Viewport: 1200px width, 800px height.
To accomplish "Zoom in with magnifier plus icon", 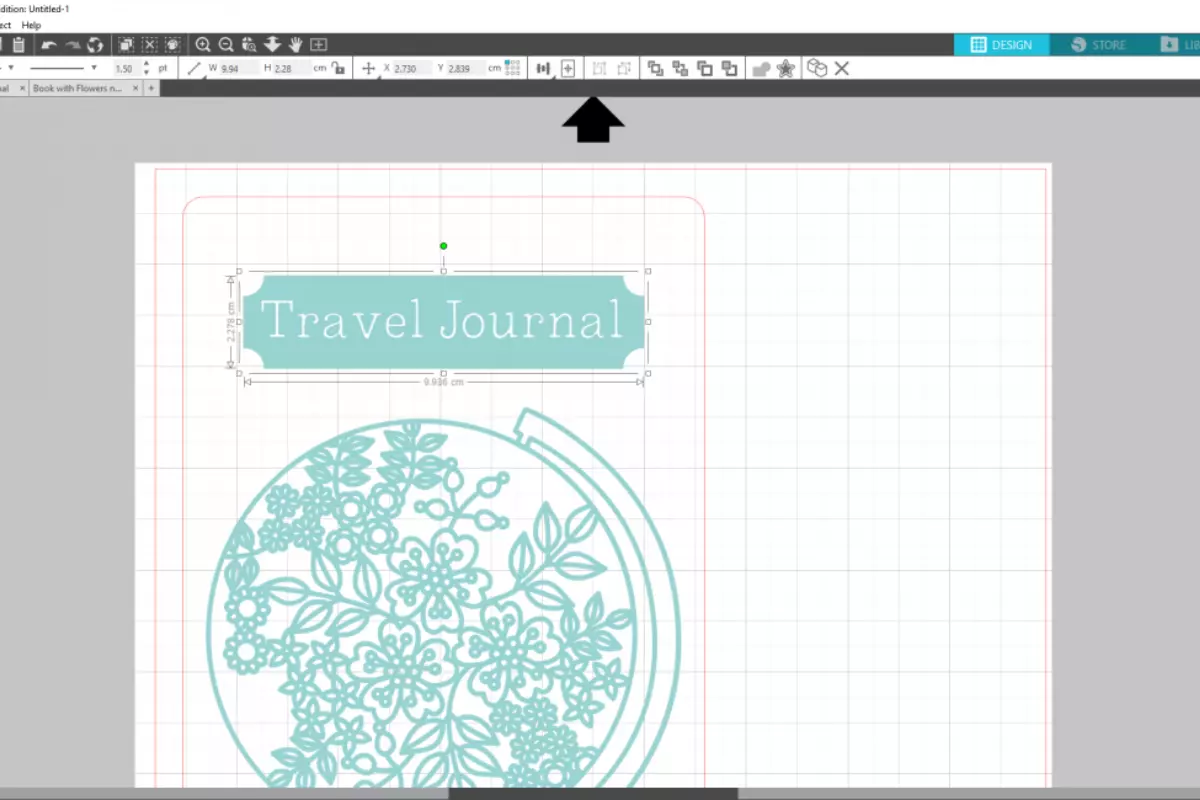I will [203, 45].
